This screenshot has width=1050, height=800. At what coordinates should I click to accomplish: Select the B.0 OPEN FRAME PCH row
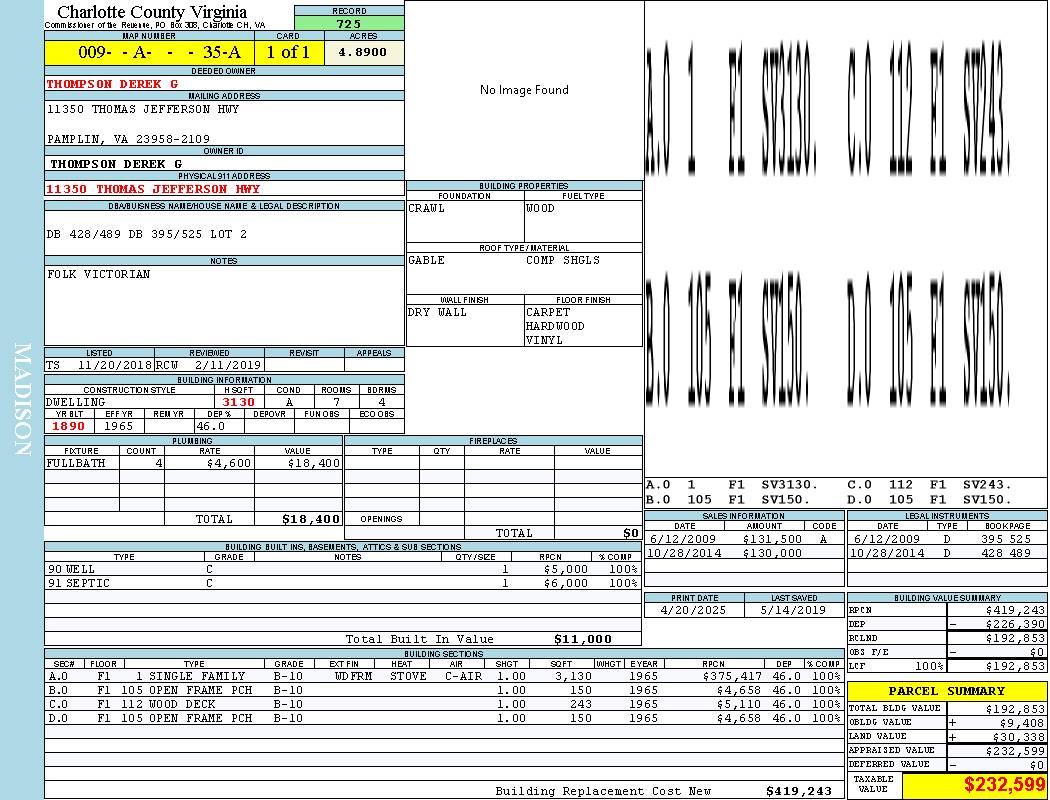click(x=444, y=690)
